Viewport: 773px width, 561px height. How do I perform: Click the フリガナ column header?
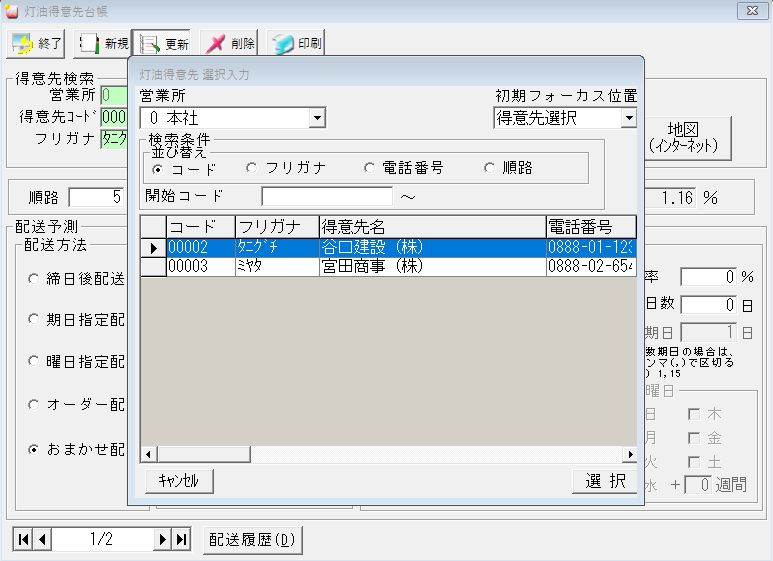click(x=276, y=227)
